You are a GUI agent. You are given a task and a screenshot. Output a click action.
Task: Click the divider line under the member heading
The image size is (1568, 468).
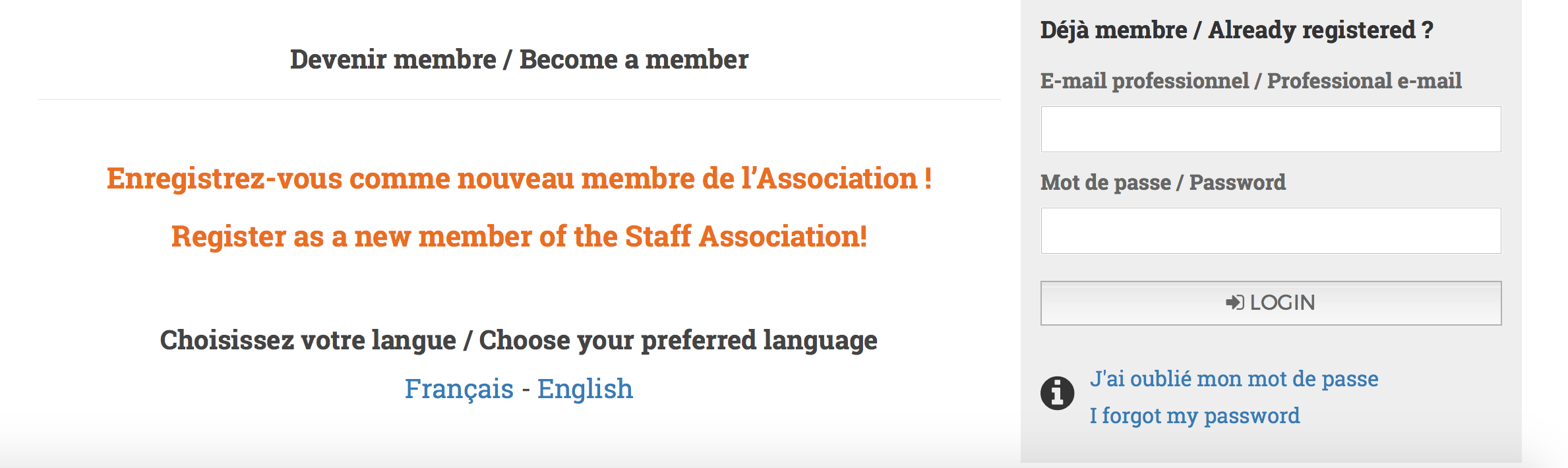519,100
